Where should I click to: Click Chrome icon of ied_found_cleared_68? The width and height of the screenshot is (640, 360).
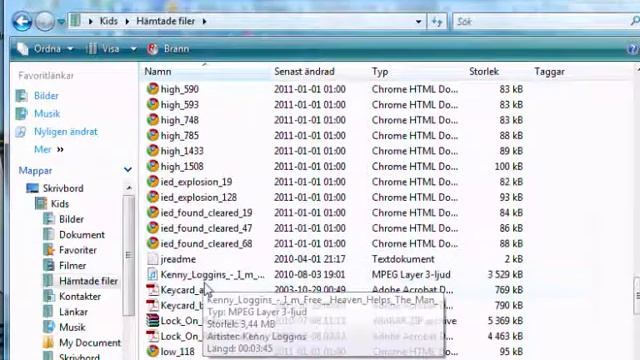(x=153, y=243)
